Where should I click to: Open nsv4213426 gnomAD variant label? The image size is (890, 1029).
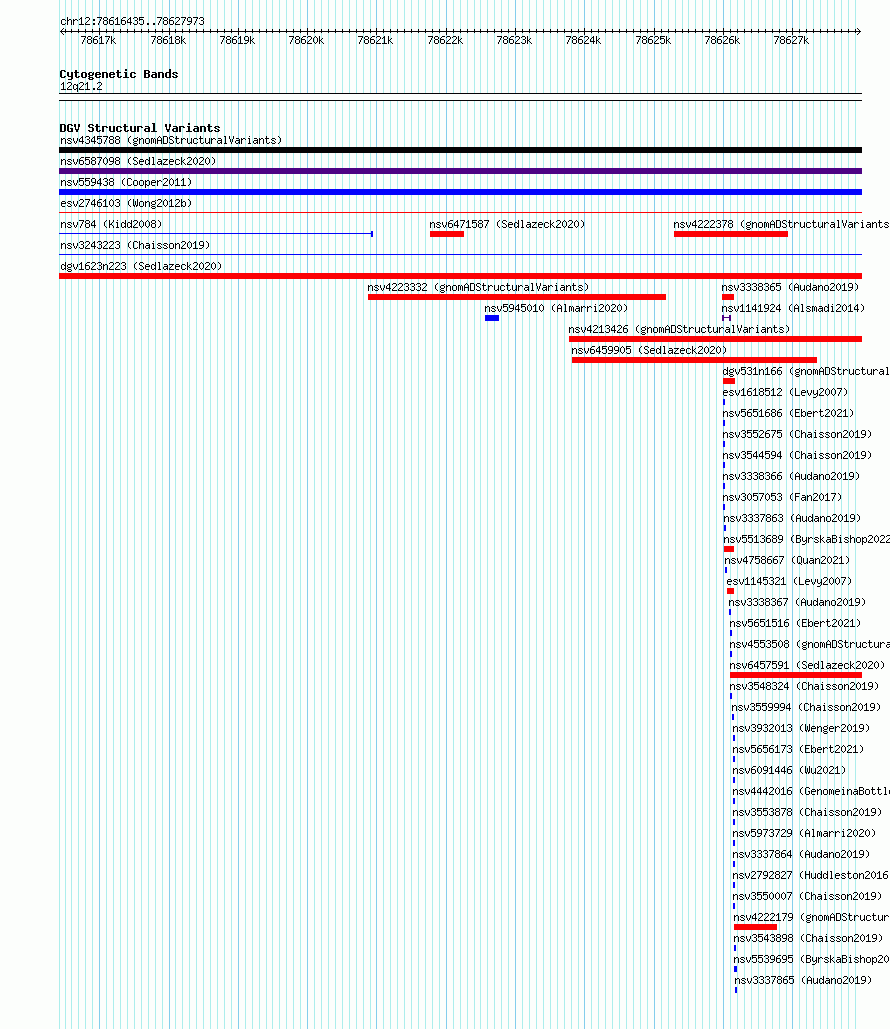click(679, 329)
